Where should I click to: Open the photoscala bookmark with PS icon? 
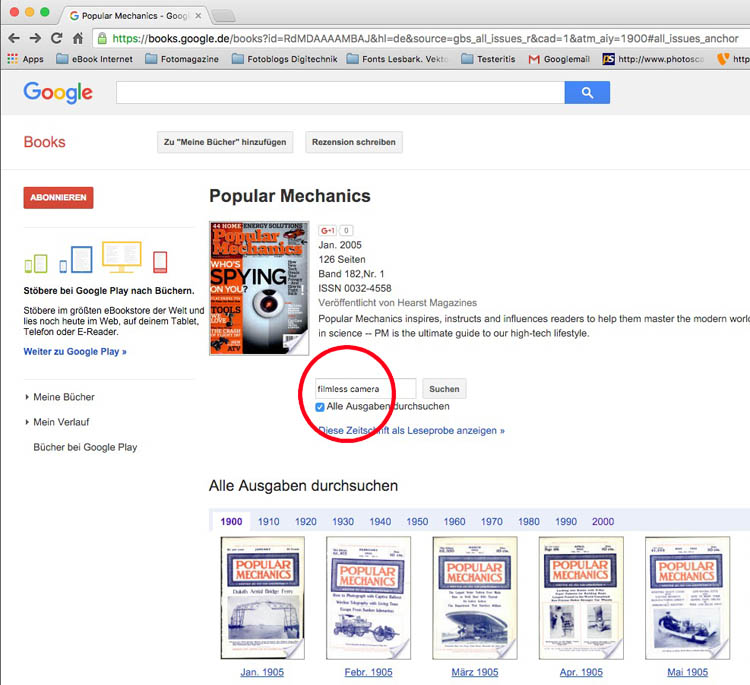pos(653,59)
